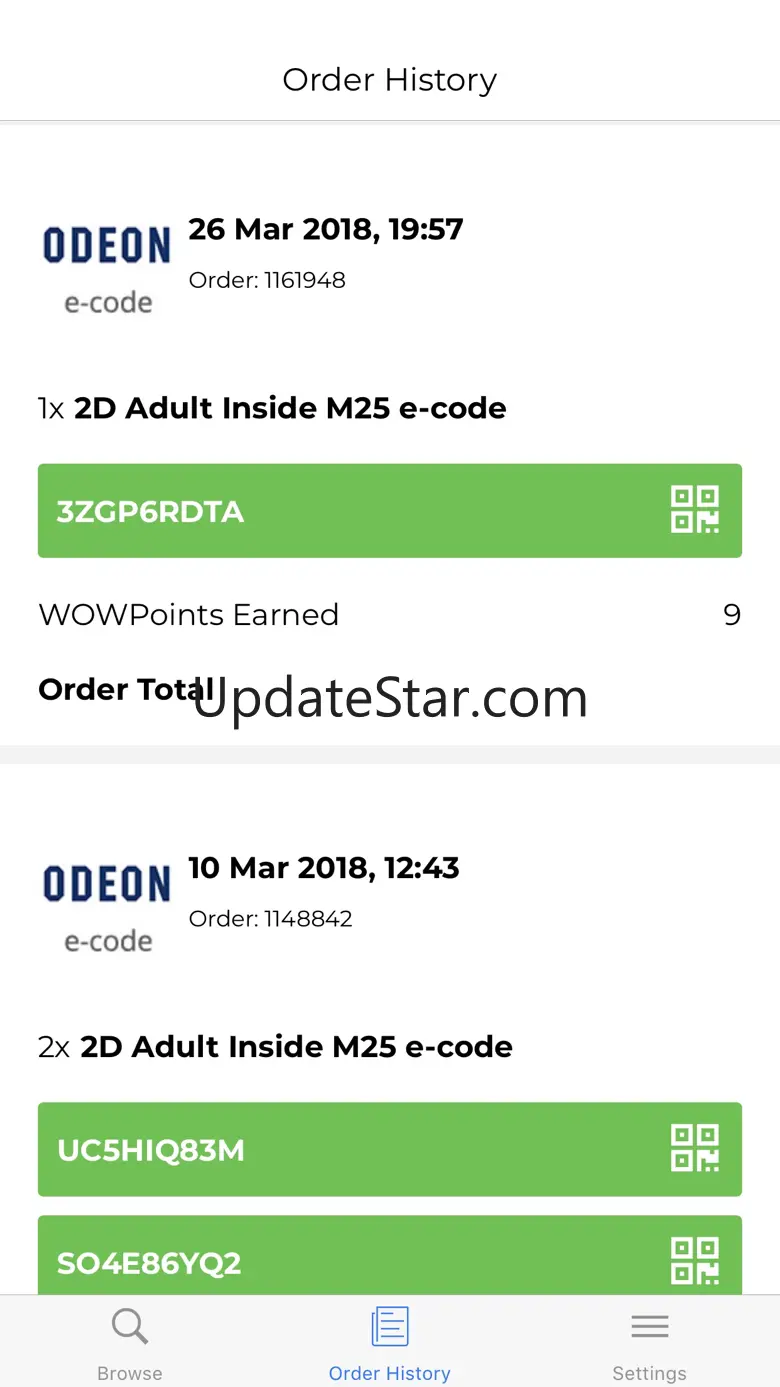Tap the green 3ZGP6RDTA code button

[300, 511]
